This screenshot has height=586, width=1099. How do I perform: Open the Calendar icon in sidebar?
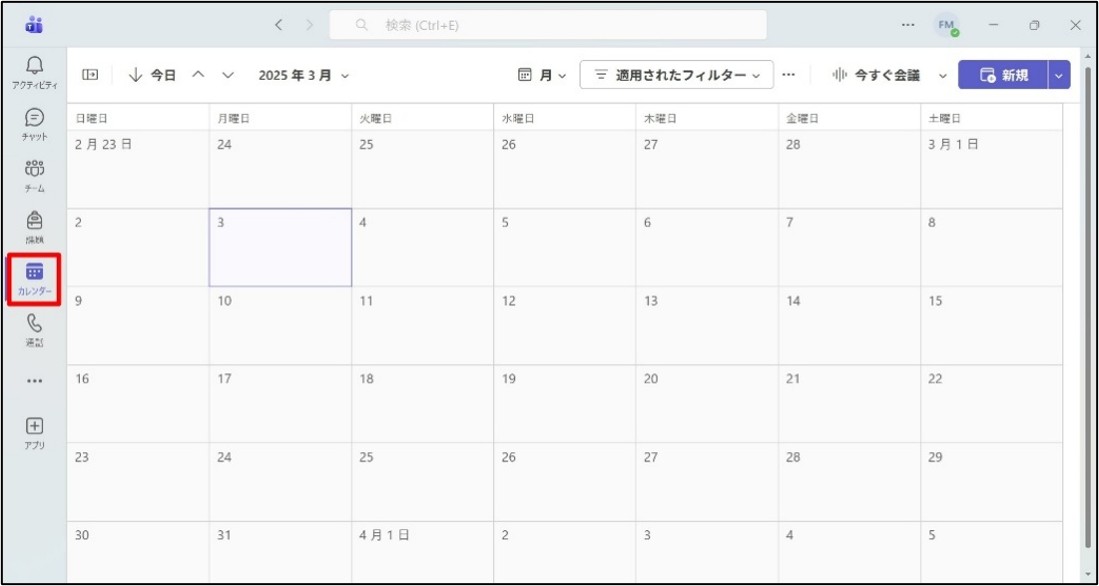(34, 278)
